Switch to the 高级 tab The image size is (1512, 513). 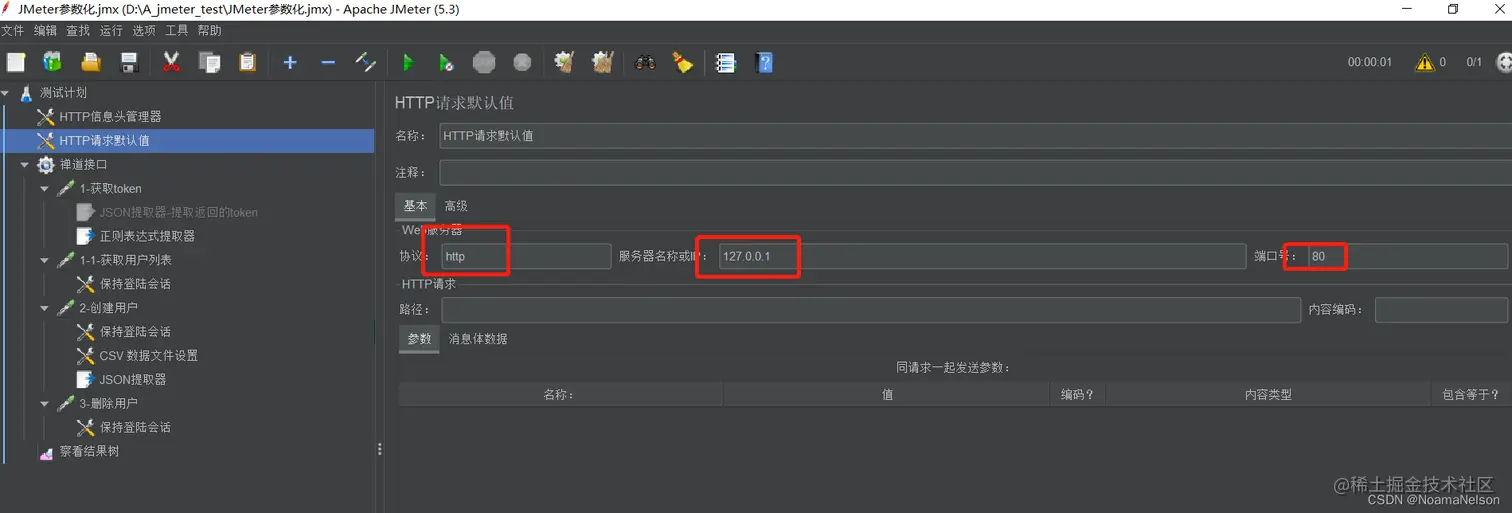(456, 206)
